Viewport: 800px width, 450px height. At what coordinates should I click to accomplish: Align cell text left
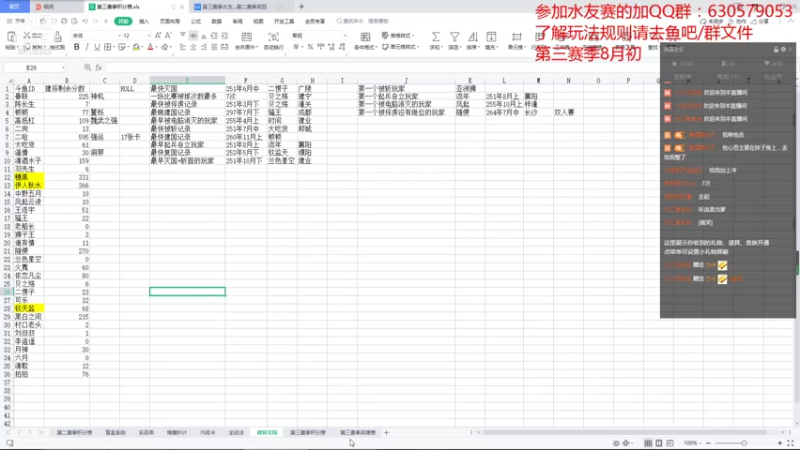pos(183,47)
